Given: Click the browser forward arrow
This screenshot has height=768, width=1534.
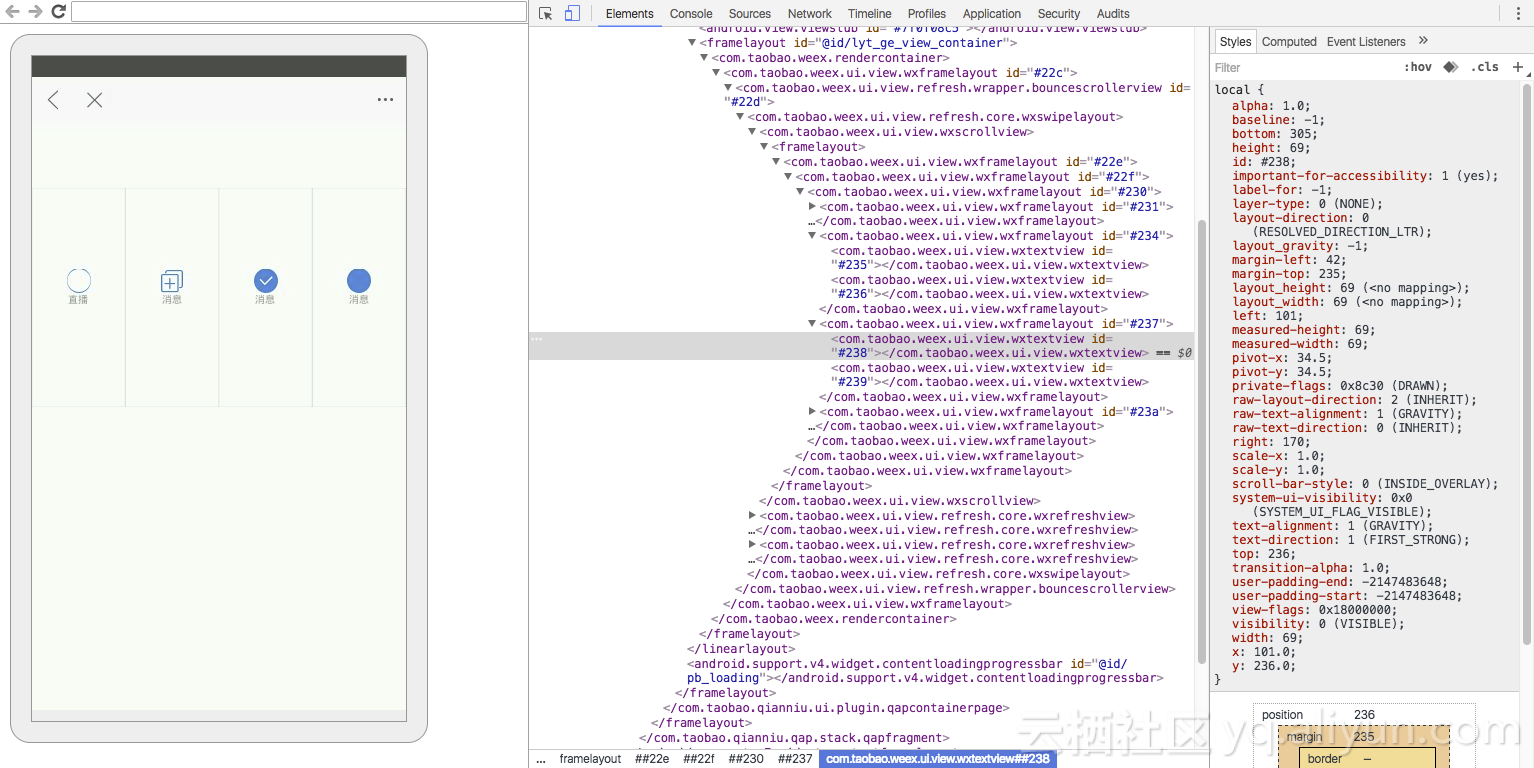Looking at the screenshot, I should coord(35,12).
